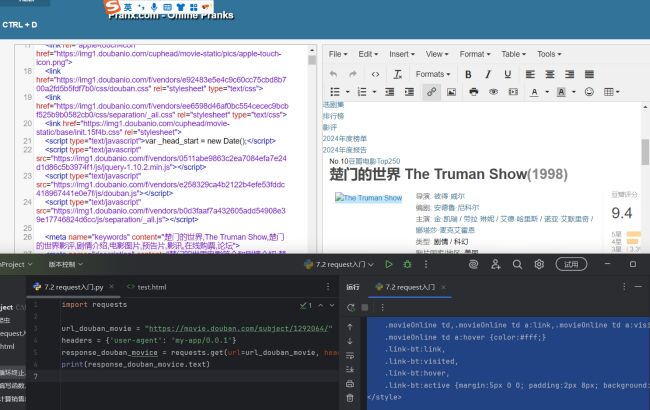650x410 pixels.
Task: Click the Insert link chain icon
Action: point(431,92)
